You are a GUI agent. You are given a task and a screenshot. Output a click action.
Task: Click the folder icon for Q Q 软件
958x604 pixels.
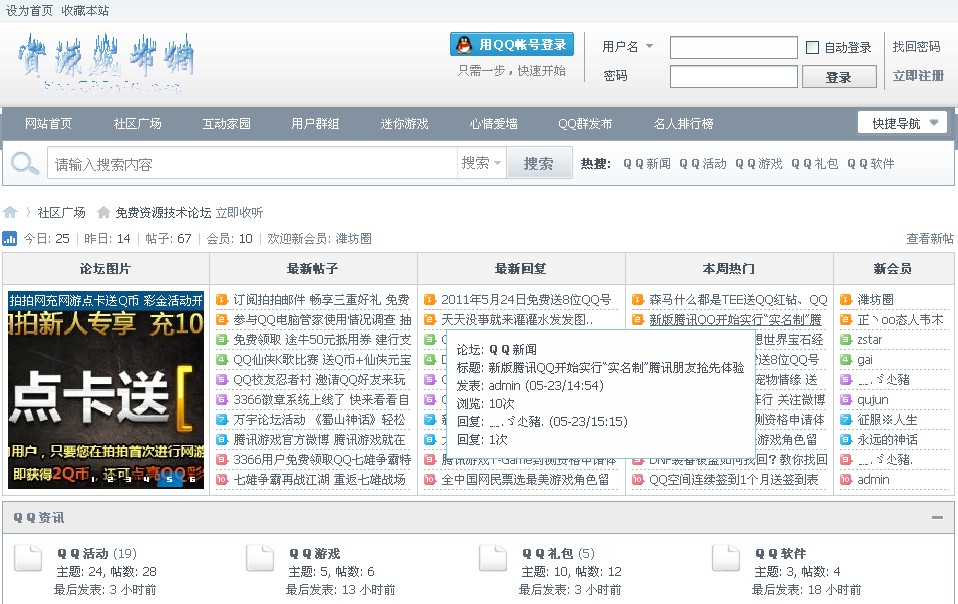pos(726,557)
